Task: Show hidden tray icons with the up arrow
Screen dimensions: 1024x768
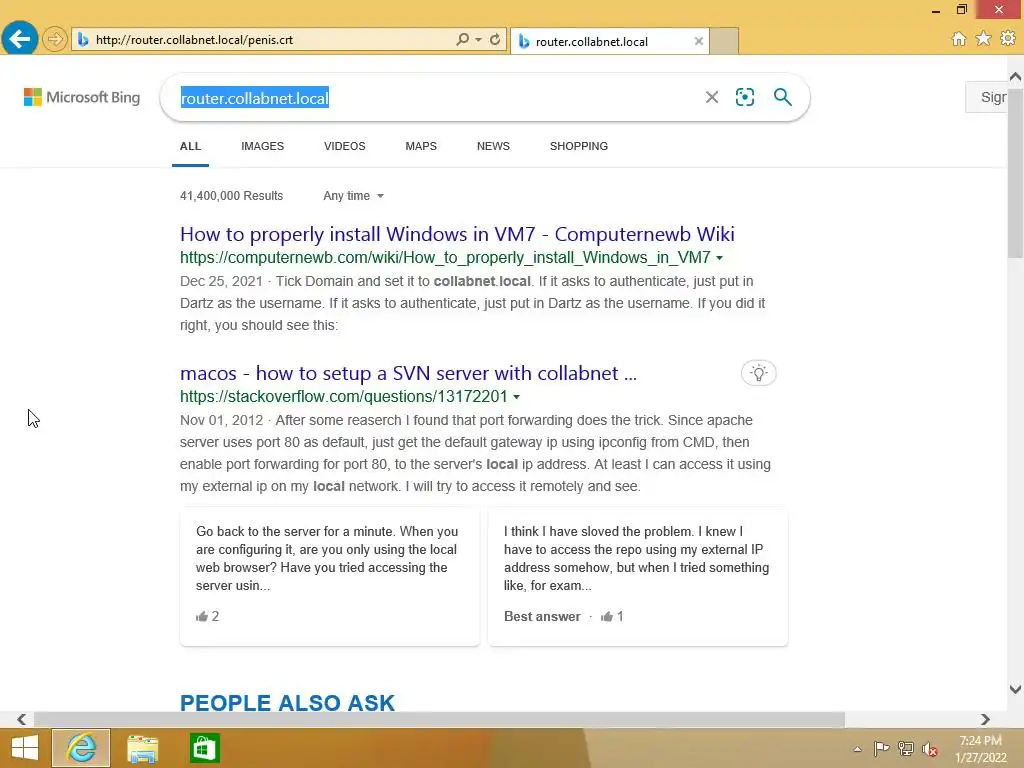Action: [x=857, y=749]
